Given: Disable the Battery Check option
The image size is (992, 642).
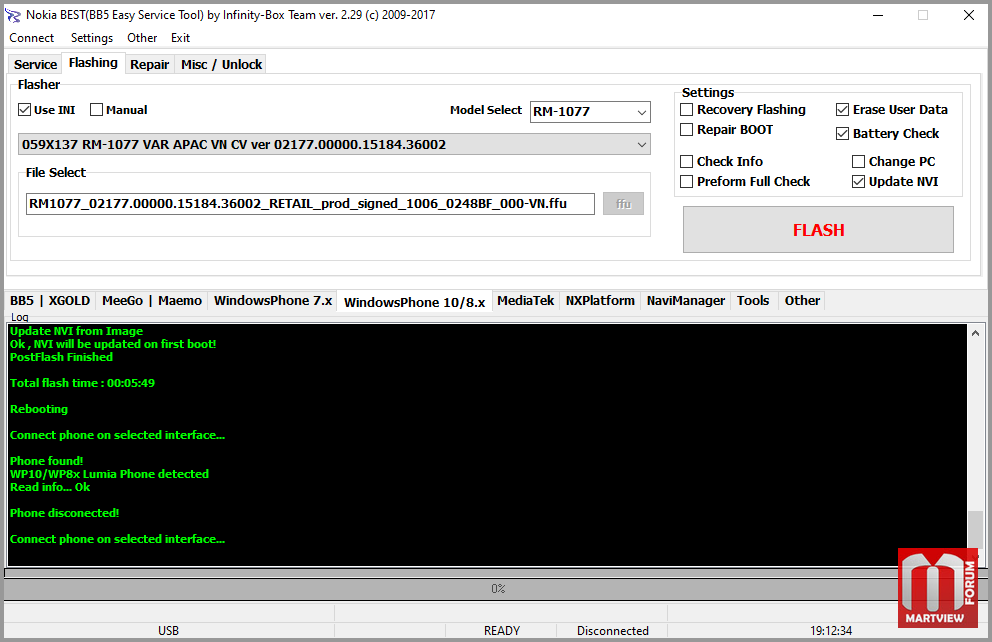Looking at the screenshot, I should (x=843, y=134).
